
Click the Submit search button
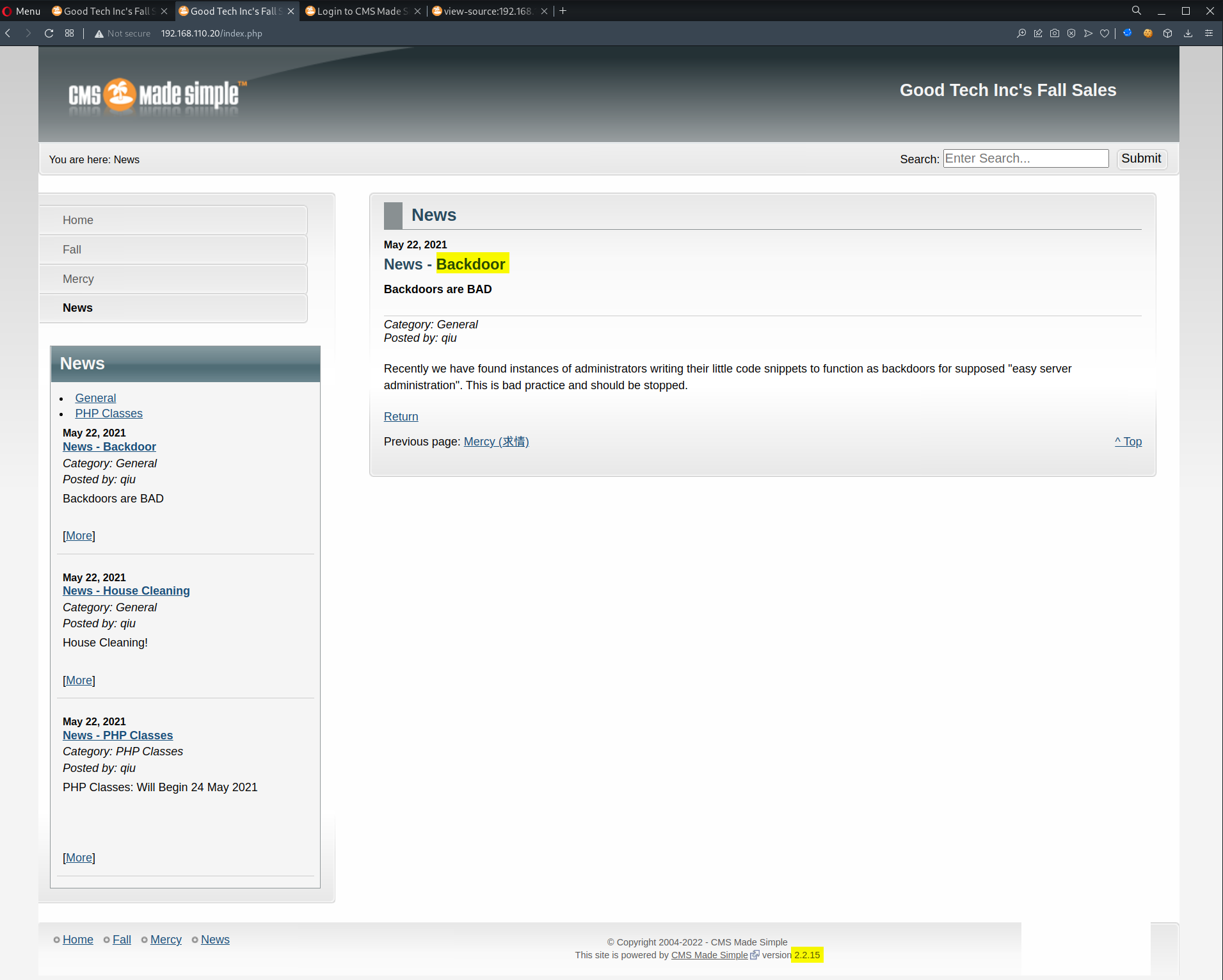coord(1141,159)
